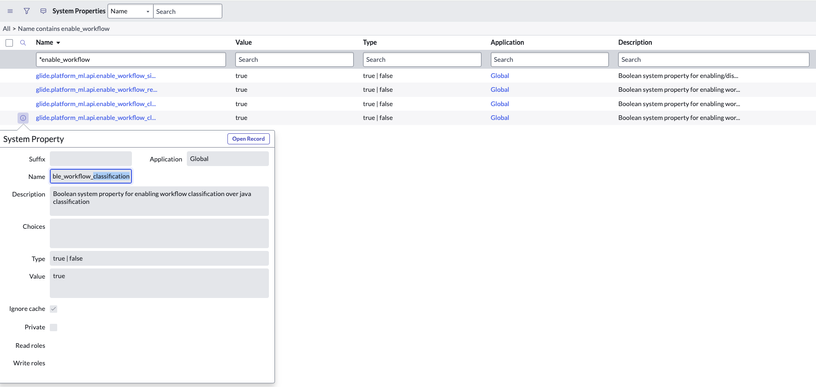Open the Global link in the enable_workflow_re row
The width and height of the screenshot is (816, 387).
(500, 89)
